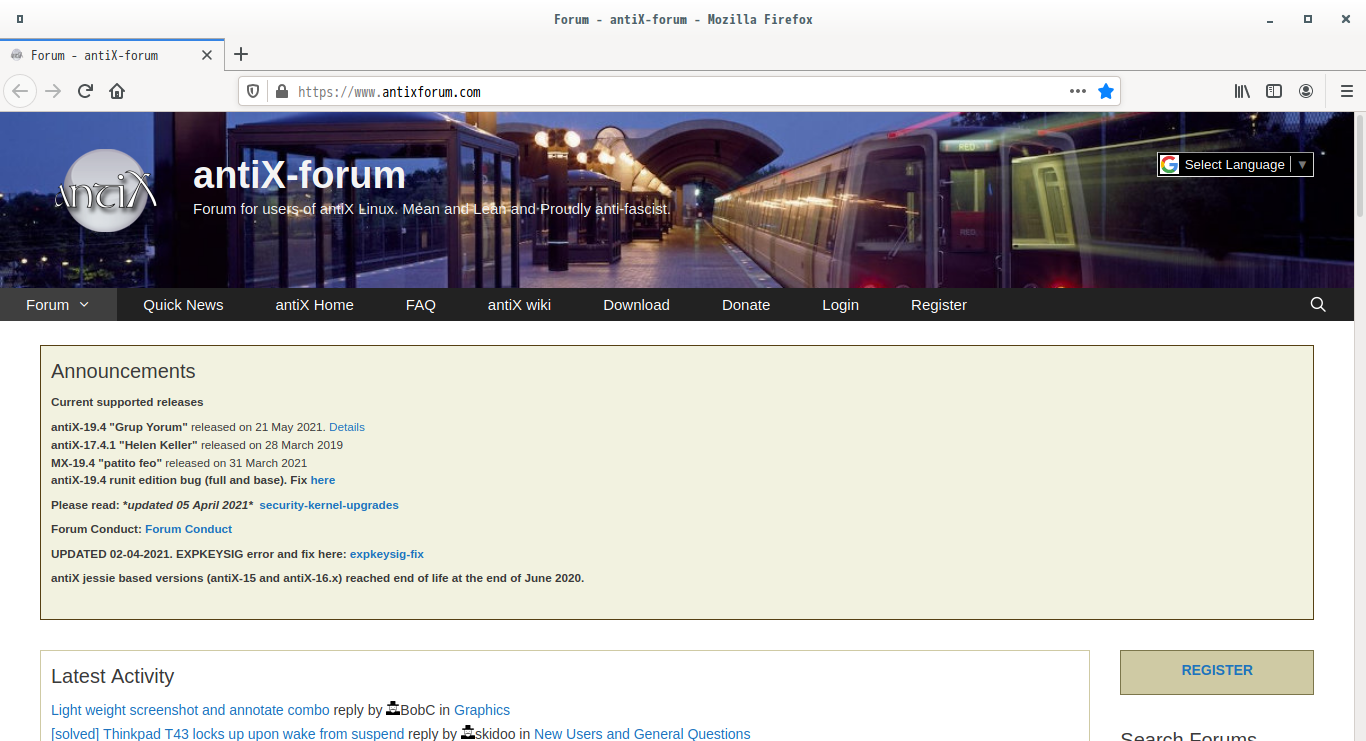Open the Download menu item
1366x741 pixels.
(x=636, y=305)
